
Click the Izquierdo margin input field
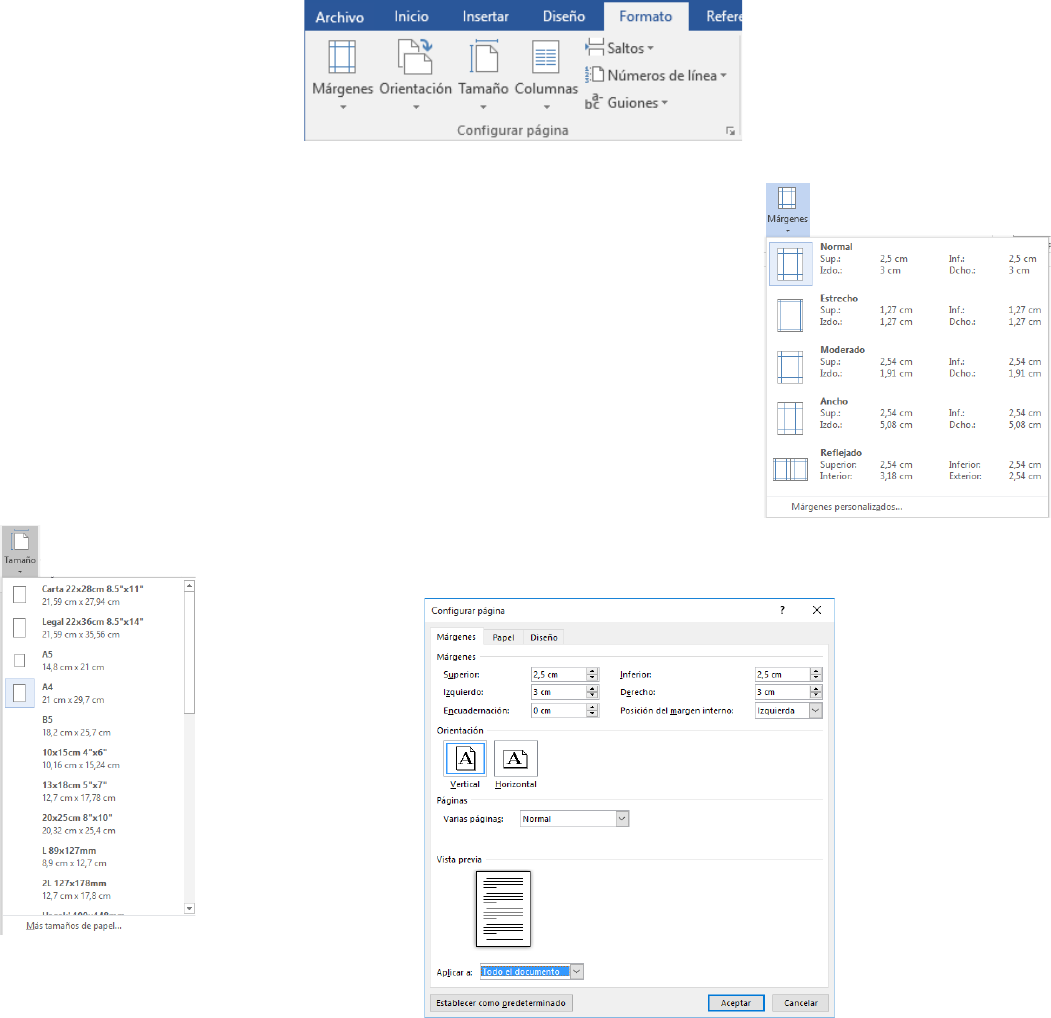coord(559,692)
